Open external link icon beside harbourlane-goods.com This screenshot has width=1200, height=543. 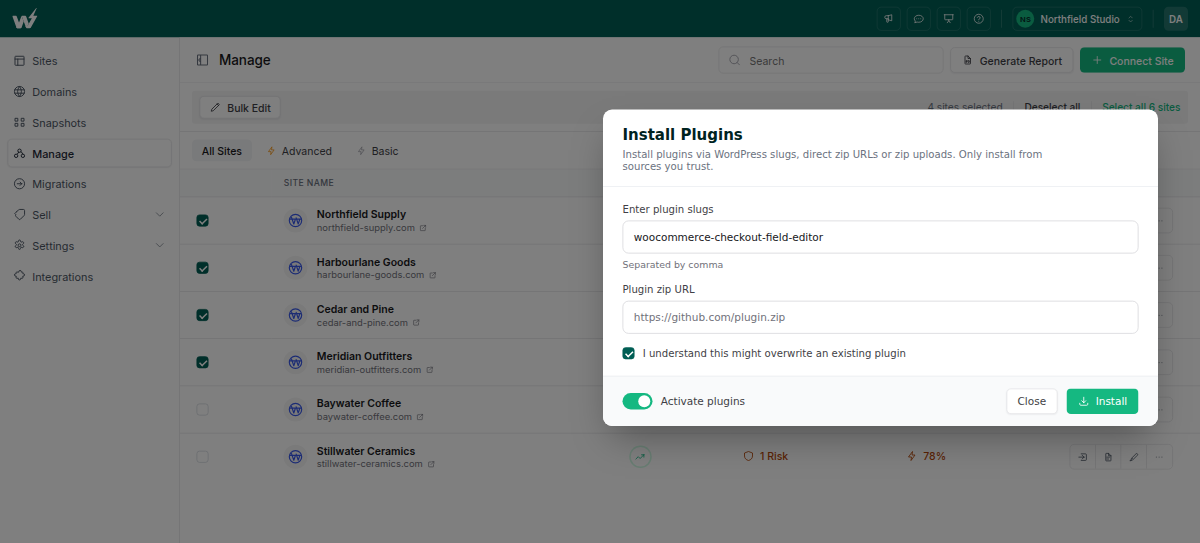click(x=432, y=275)
